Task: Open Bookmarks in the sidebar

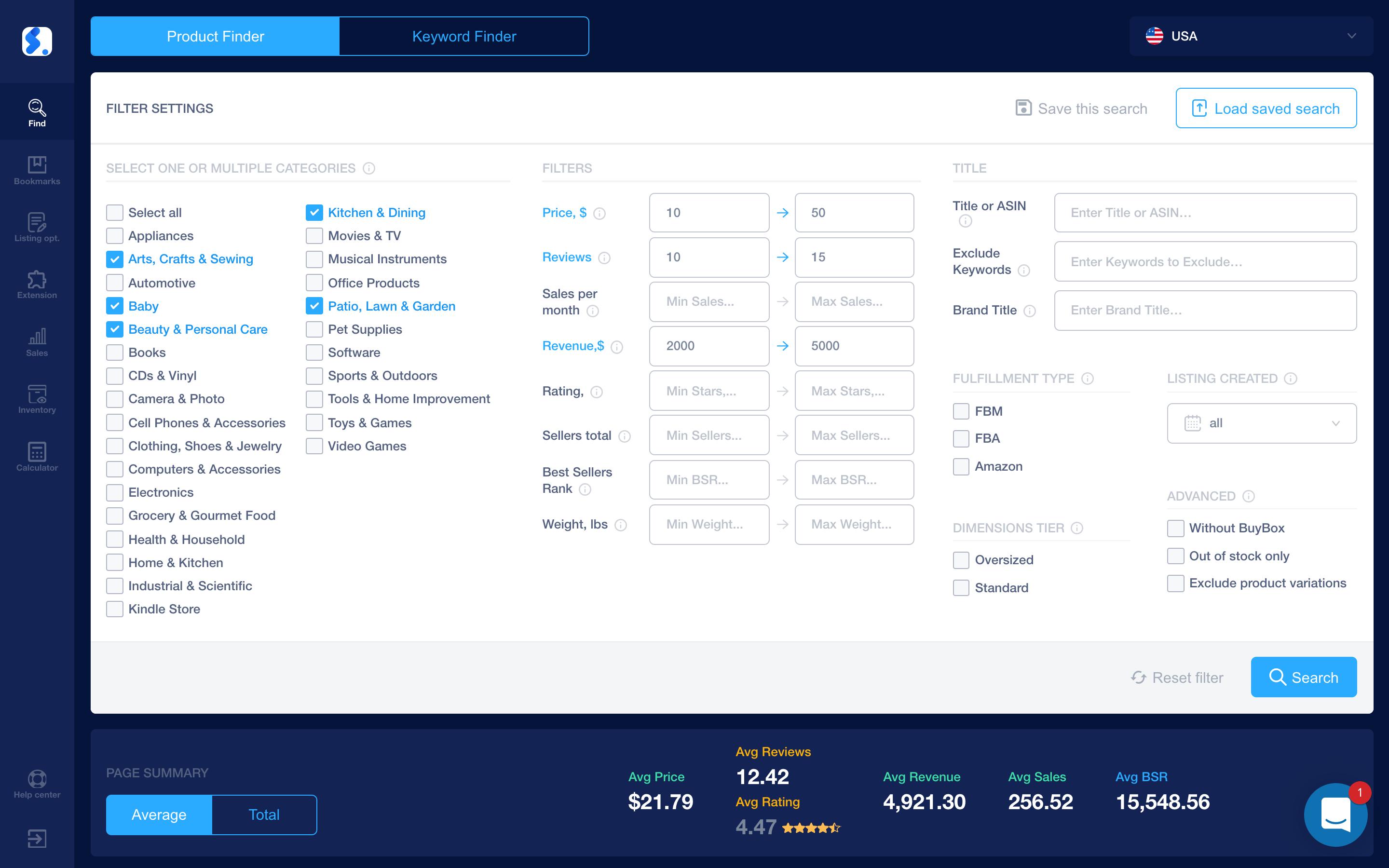Action: click(x=37, y=170)
